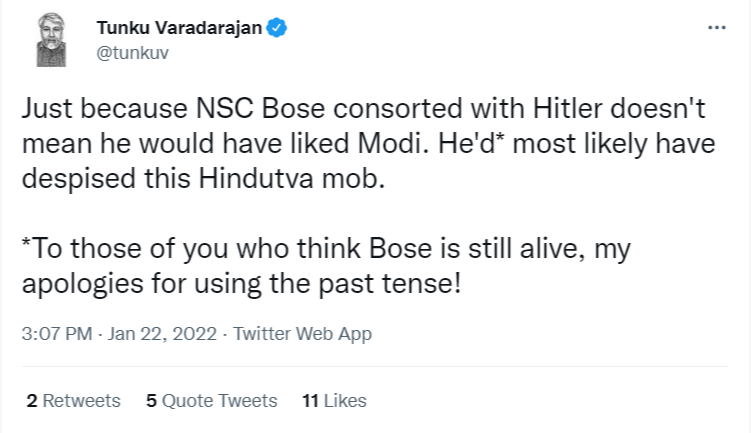This screenshot has height=433, width=751.
Task: Click the footnote line starting with asterisk
Action: (x=327, y=266)
